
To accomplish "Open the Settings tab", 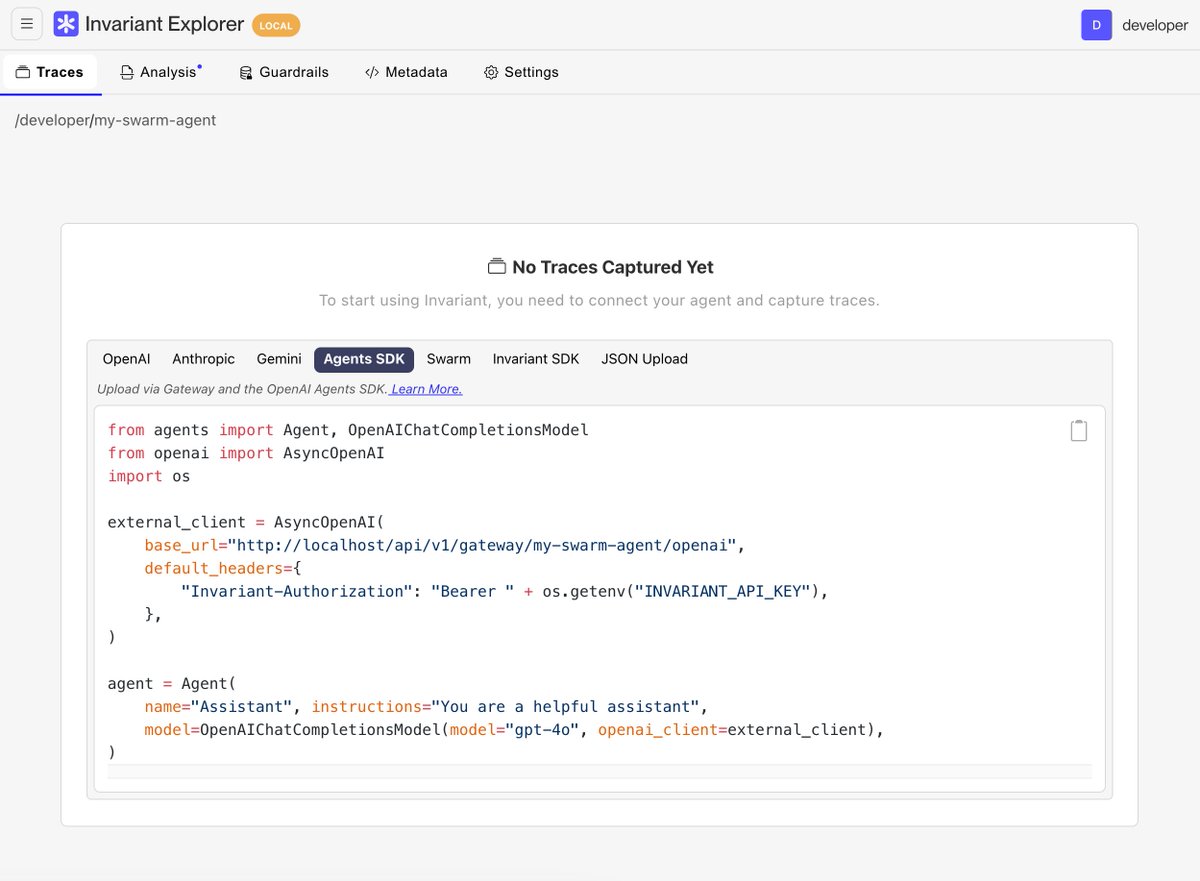I will point(521,72).
